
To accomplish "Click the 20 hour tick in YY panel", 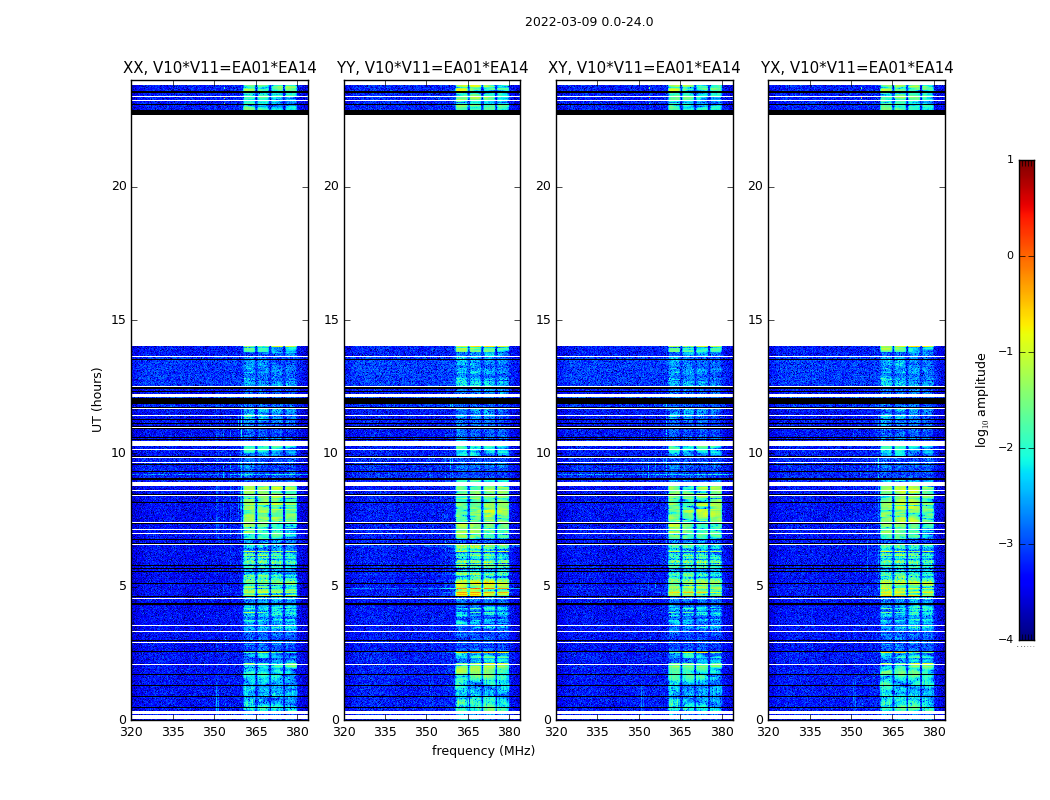I will pos(331,186).
